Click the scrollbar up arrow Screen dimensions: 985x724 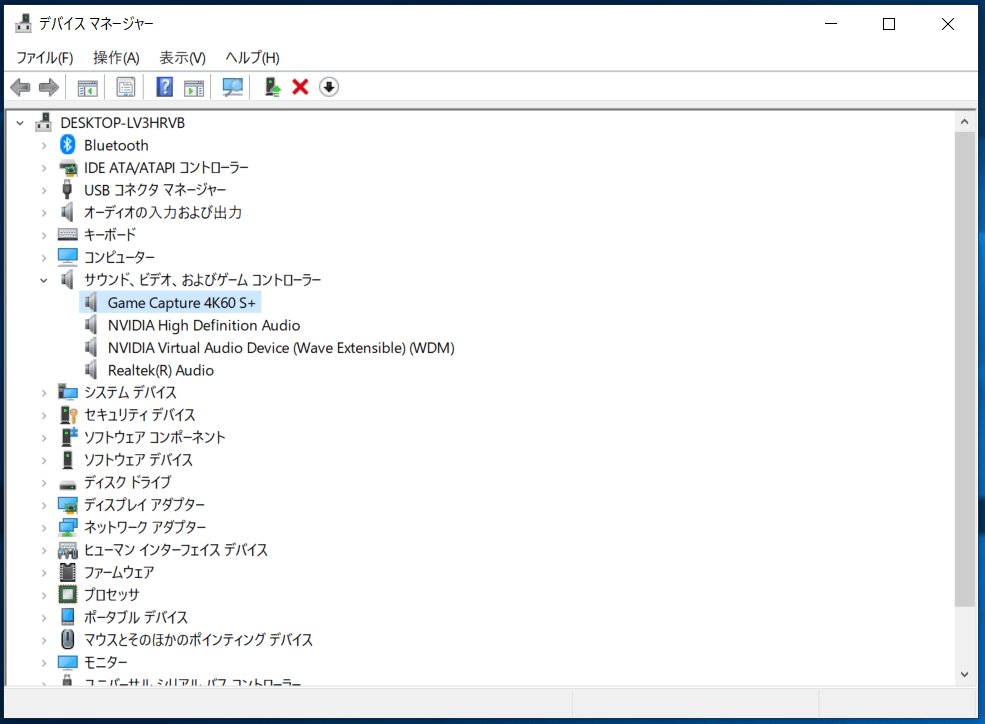(x=965, y=122)
